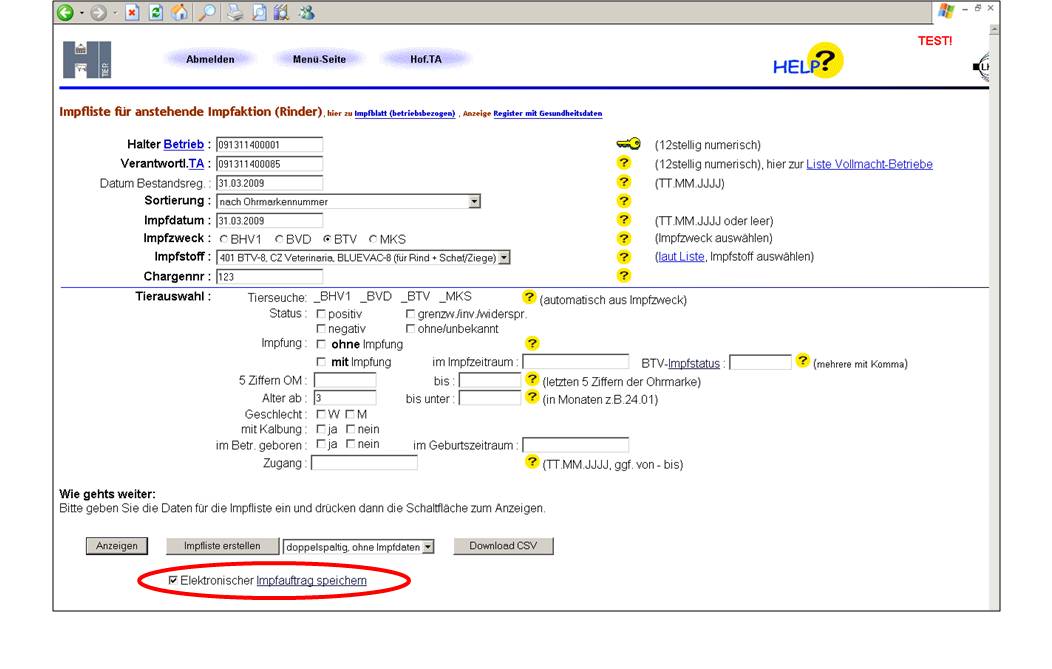Viewport: 1052px width, 669px height.
Task: Open the Impfstoff dropdown list
Action: pos(504,258)
